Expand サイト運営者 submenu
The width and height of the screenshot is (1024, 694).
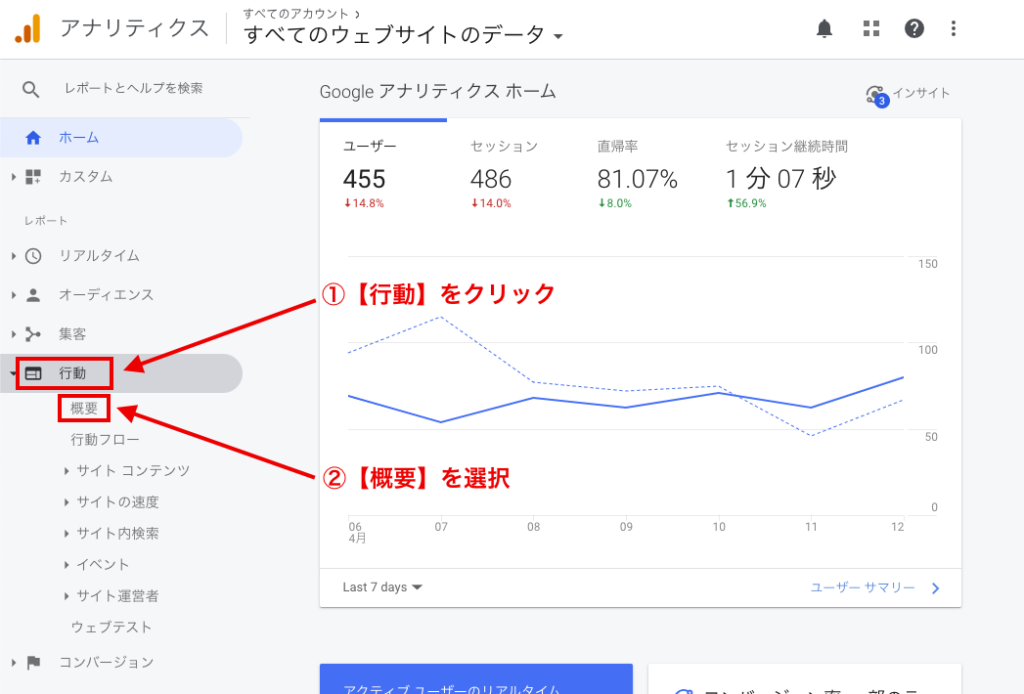pyautogui.click(x=67, y=596)
